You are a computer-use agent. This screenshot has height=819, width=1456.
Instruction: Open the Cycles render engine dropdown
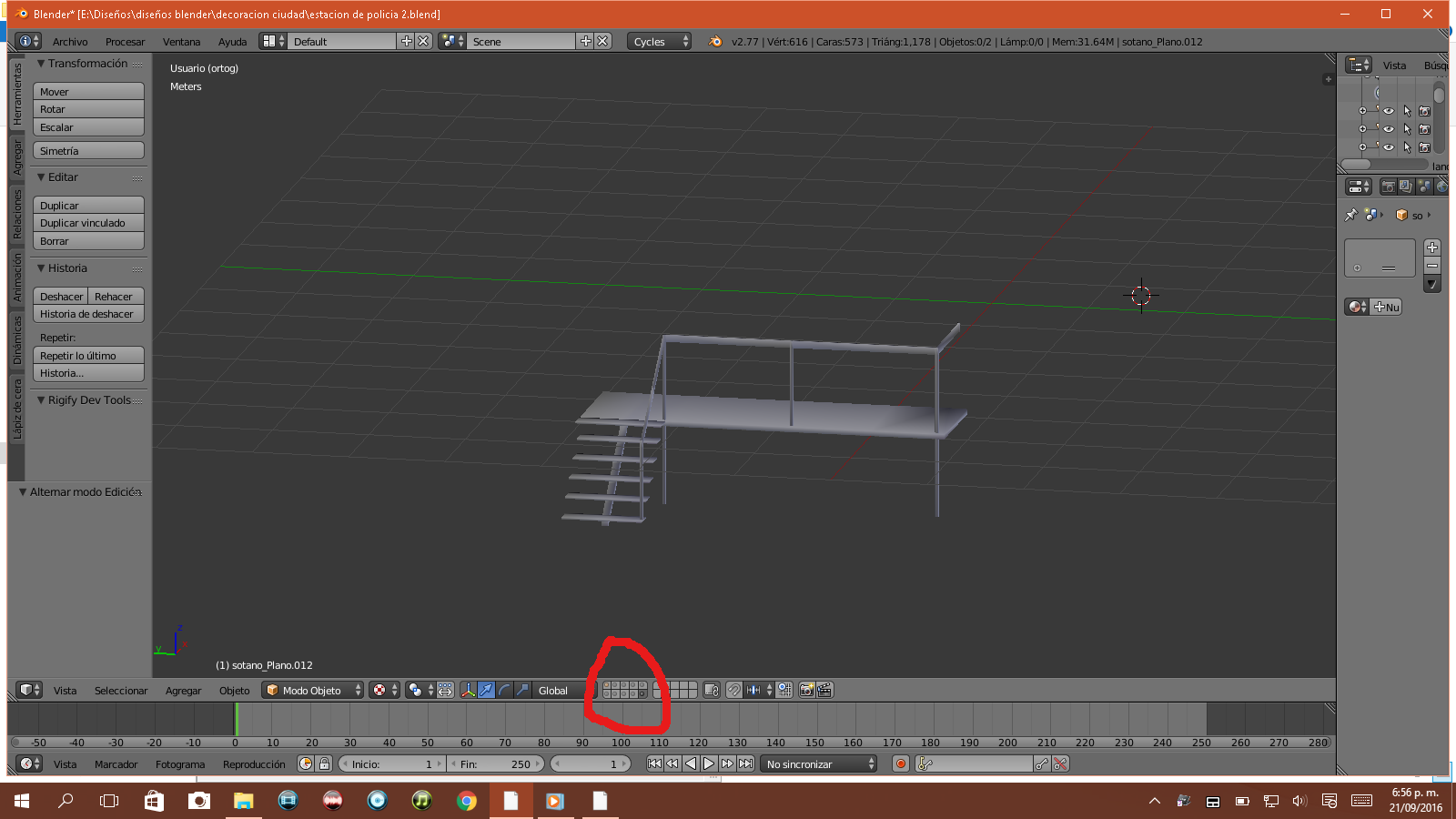[659, 41]
